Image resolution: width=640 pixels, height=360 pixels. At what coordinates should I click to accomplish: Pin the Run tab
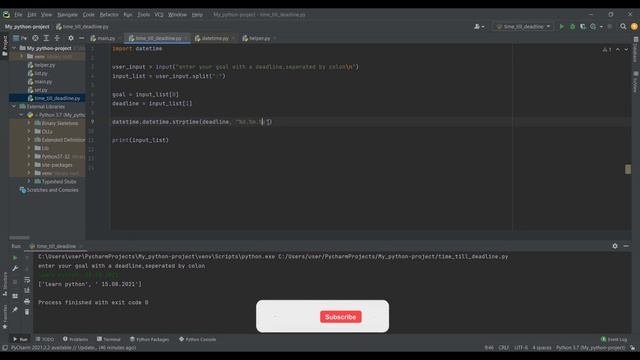click(15, 310)
